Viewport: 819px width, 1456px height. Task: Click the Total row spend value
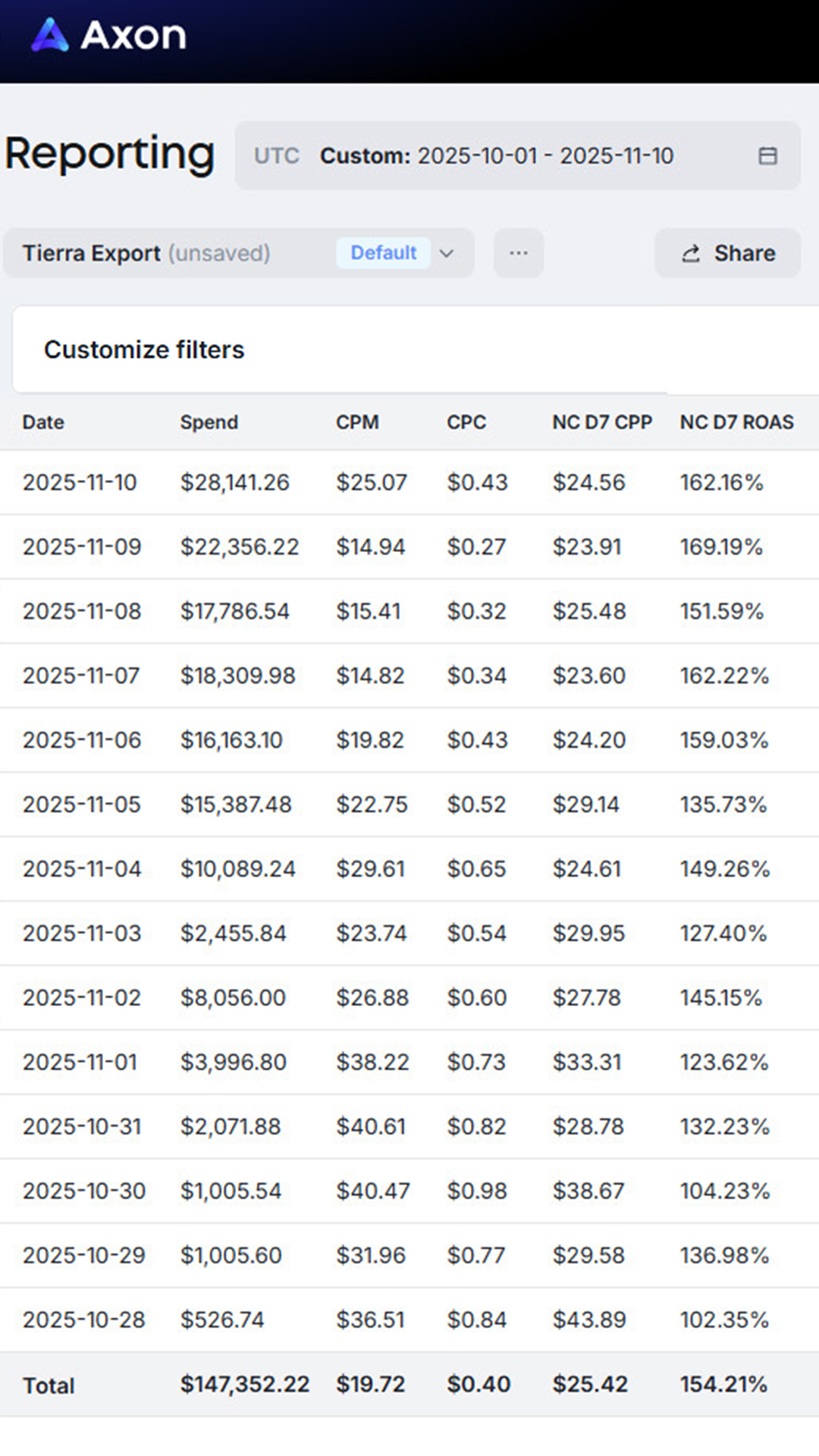(244, 1383)
